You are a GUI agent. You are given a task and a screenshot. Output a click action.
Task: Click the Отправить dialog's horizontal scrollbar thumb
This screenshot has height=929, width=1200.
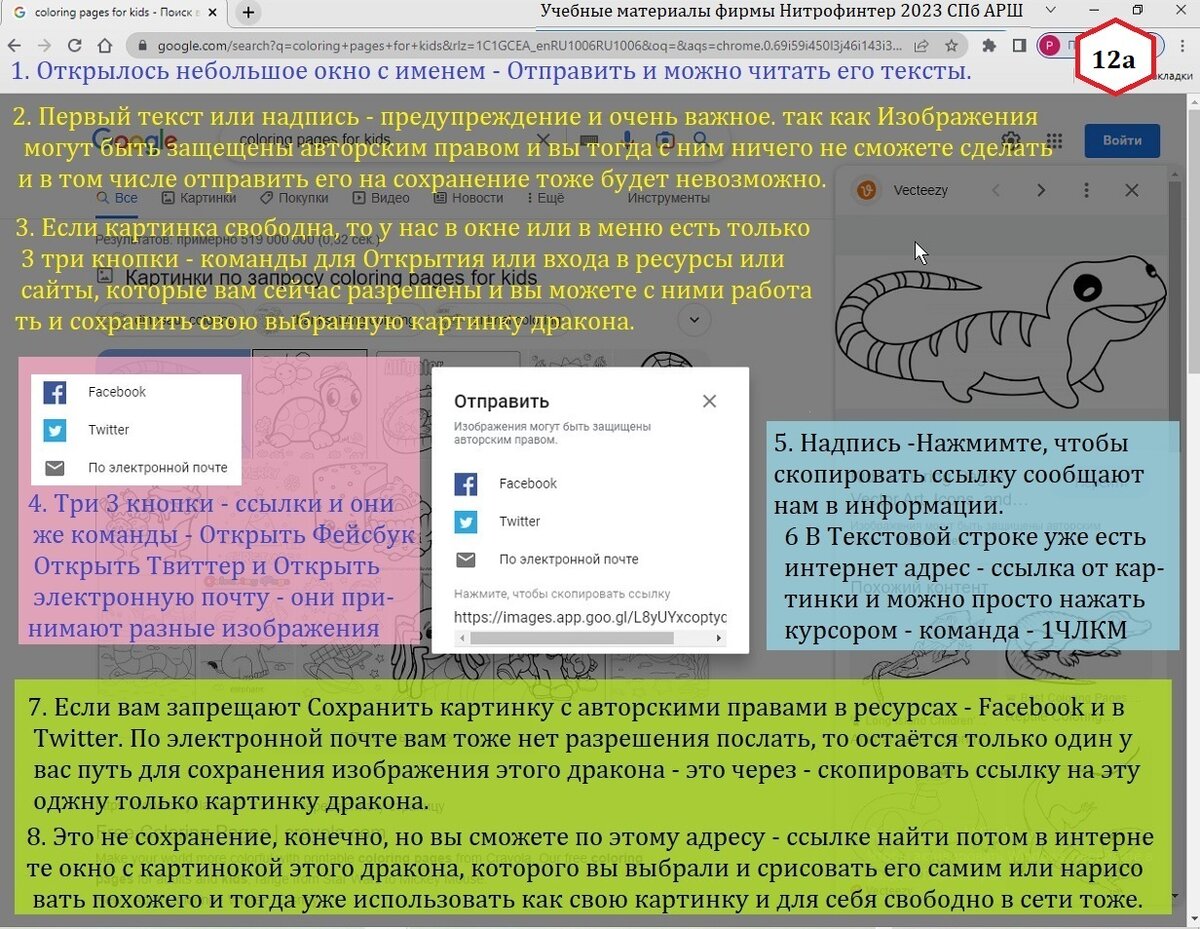click(574, 637)
